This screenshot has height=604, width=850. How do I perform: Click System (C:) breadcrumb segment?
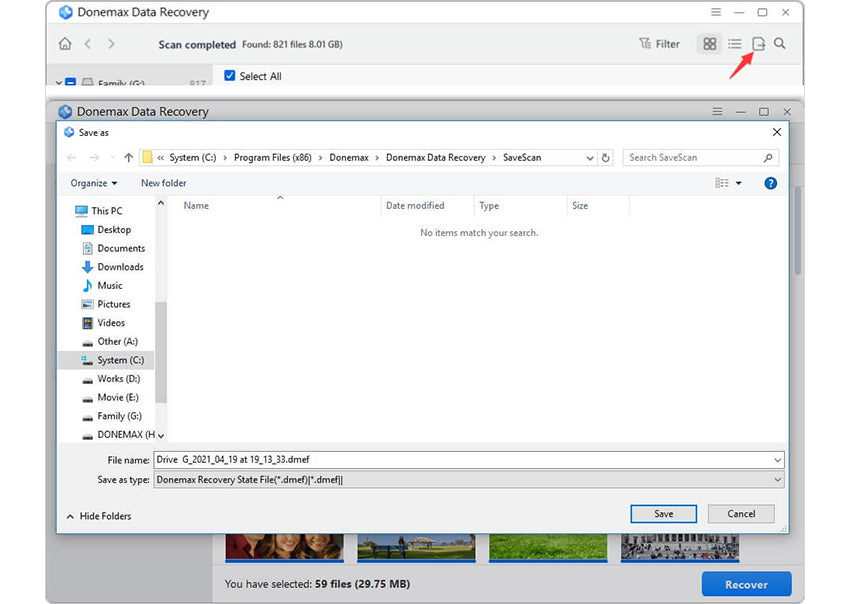pos(193,158)
